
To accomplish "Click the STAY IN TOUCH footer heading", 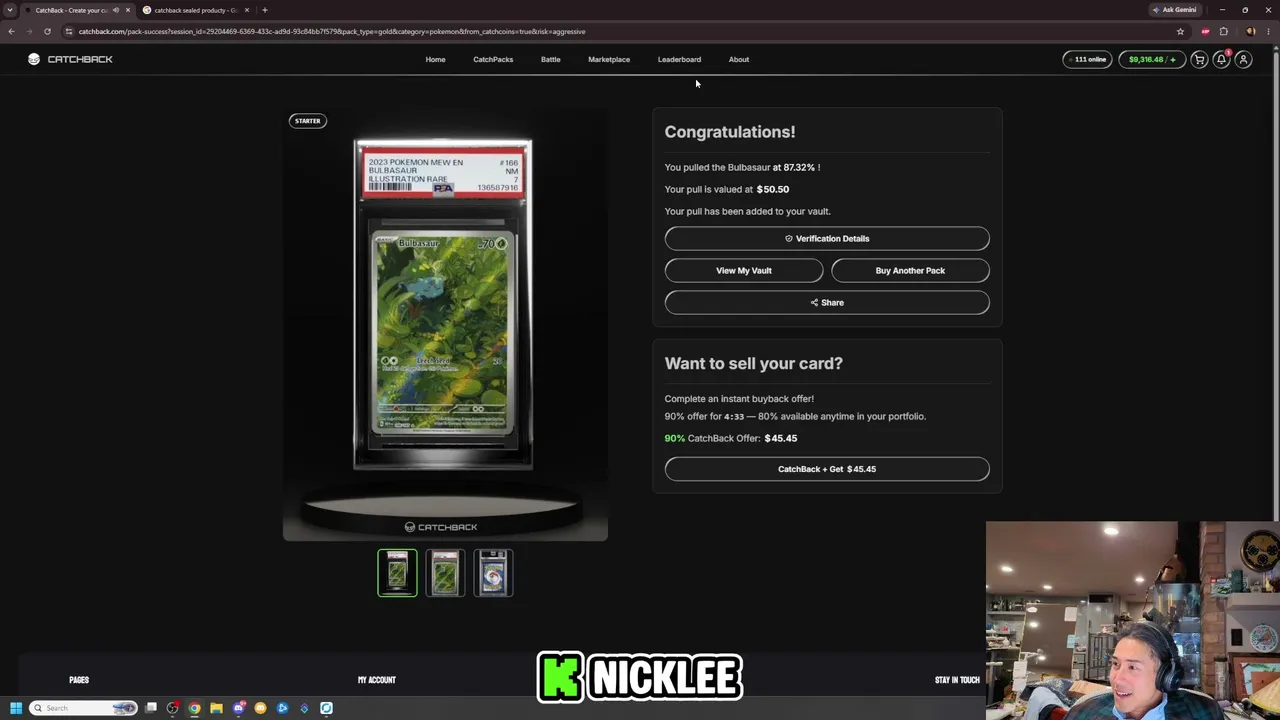I will (957, 680).
